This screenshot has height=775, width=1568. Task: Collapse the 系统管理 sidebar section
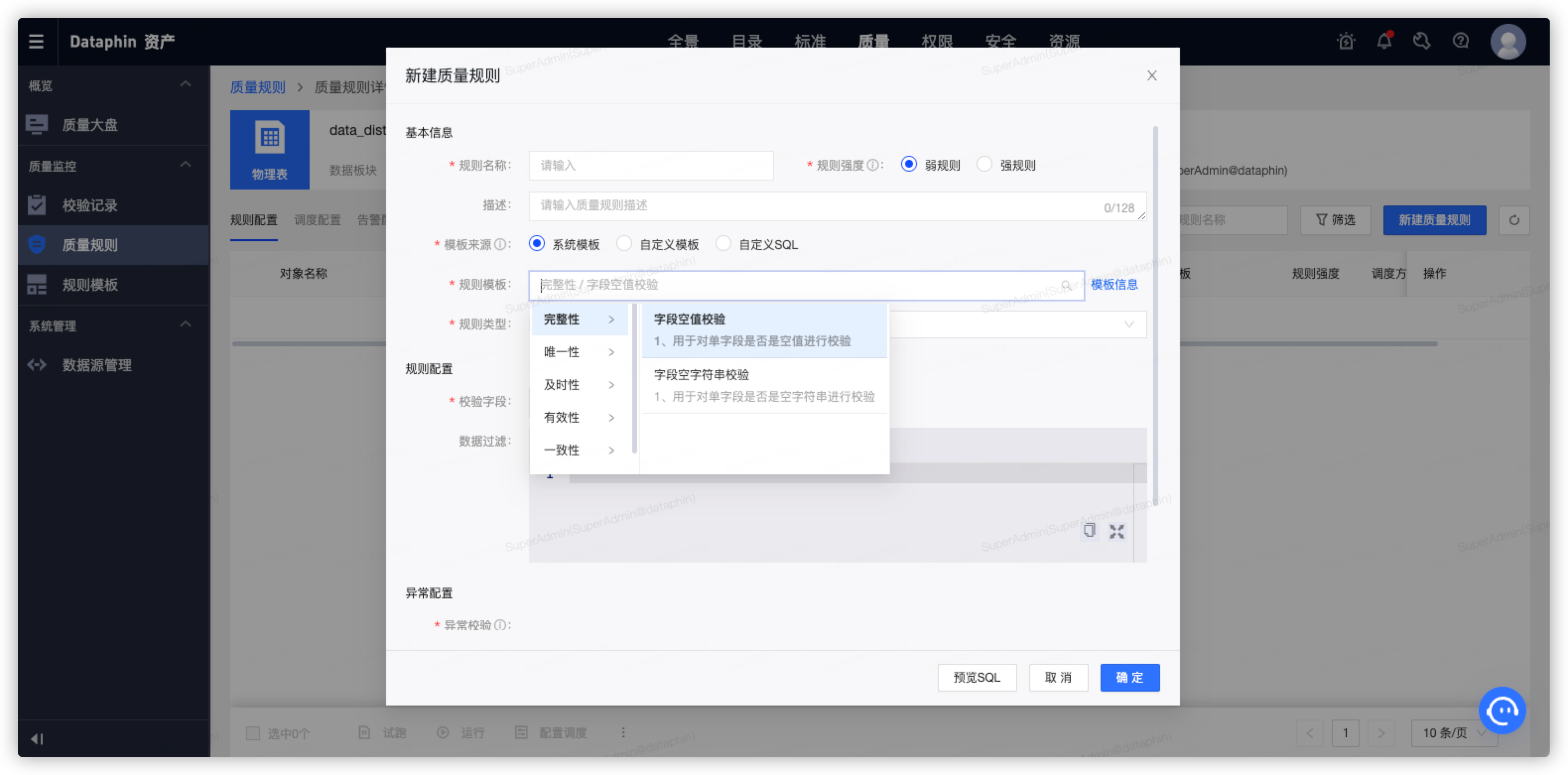point(186,324)
